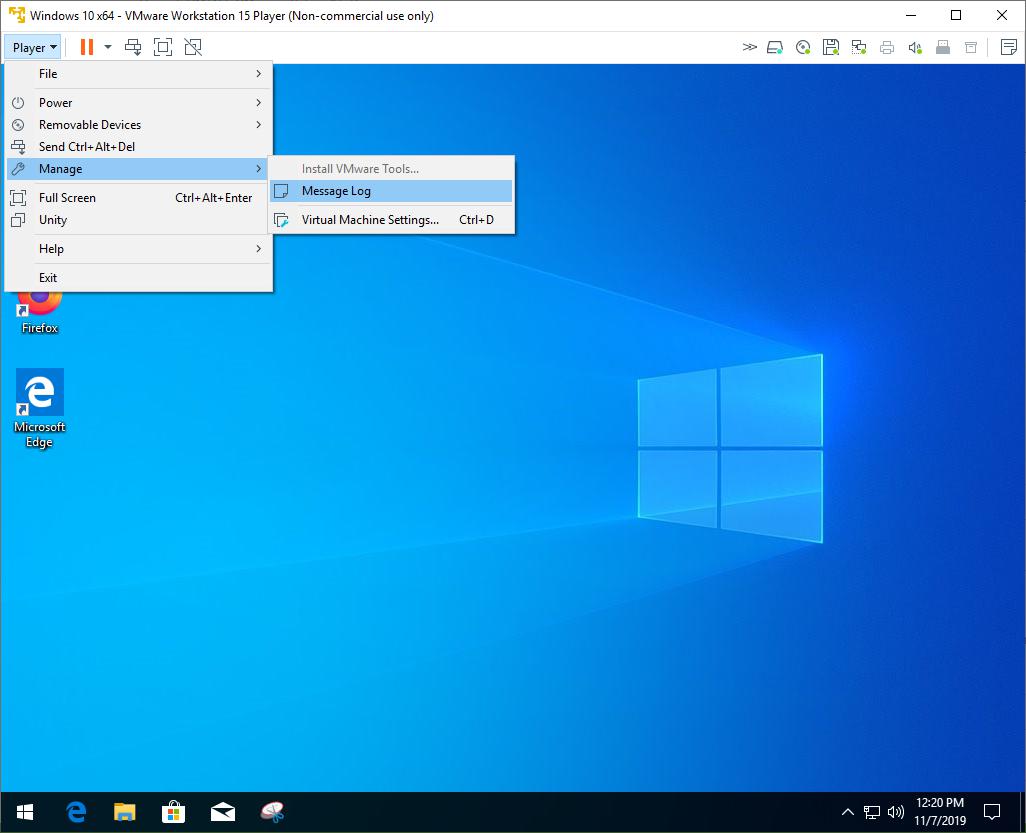The width and height of the screenshot is (1026, 833).
Task: Click the Send Ctrl+Alt+Del icon
Action: pos(131,46)
